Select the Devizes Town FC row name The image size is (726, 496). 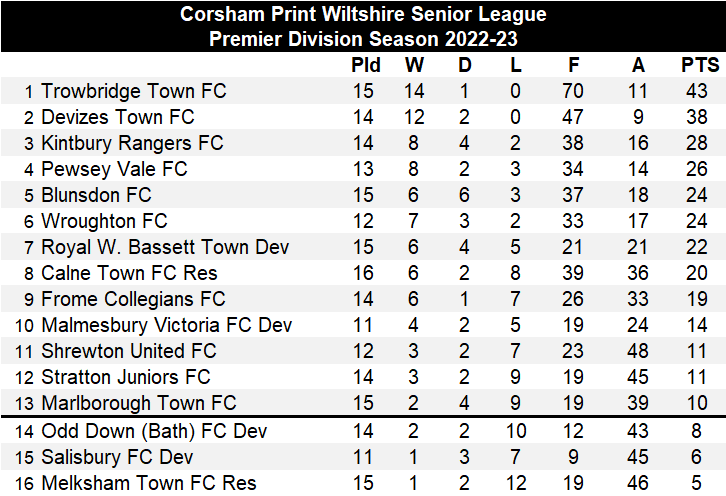click(118, 117)
